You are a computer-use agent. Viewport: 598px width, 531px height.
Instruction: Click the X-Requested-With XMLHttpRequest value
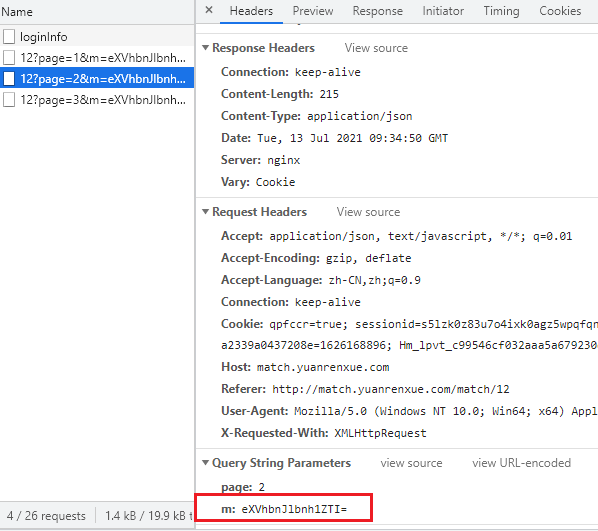[380, 433]
